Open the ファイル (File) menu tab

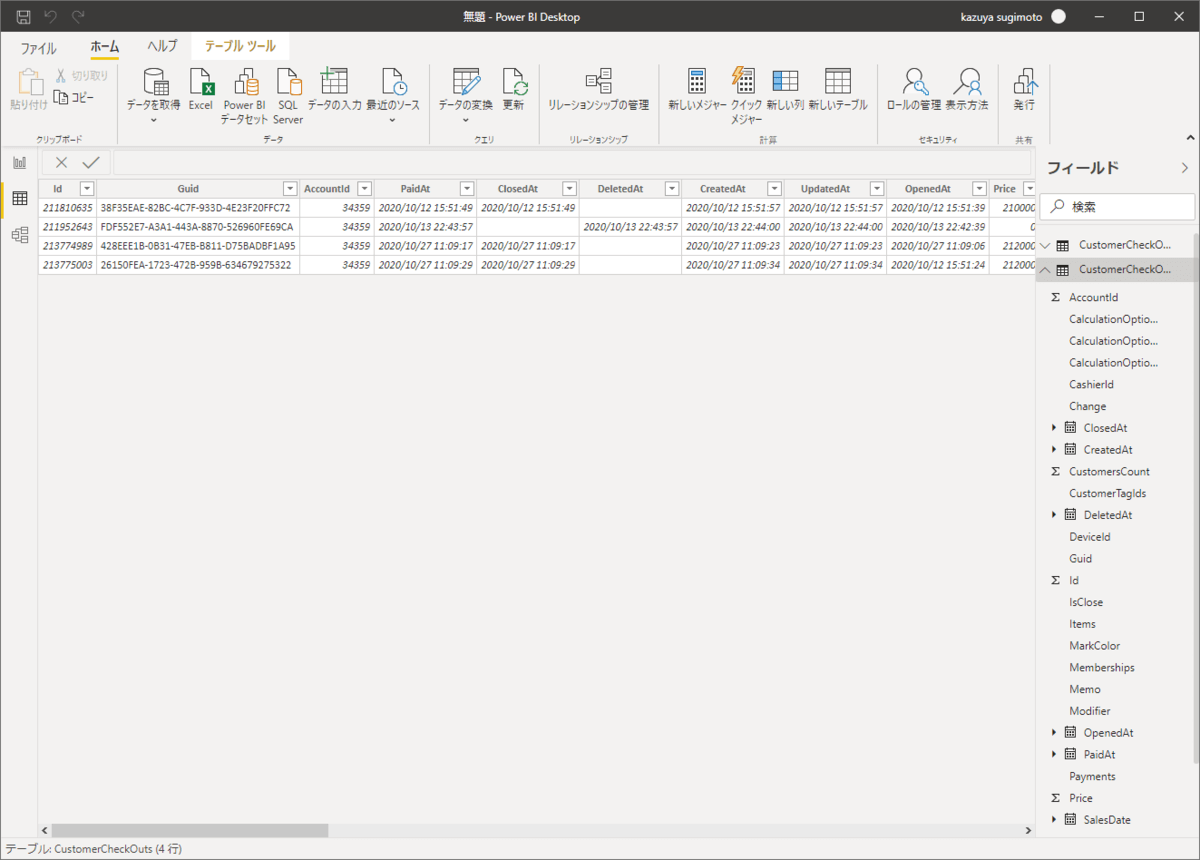pos(39,47)
